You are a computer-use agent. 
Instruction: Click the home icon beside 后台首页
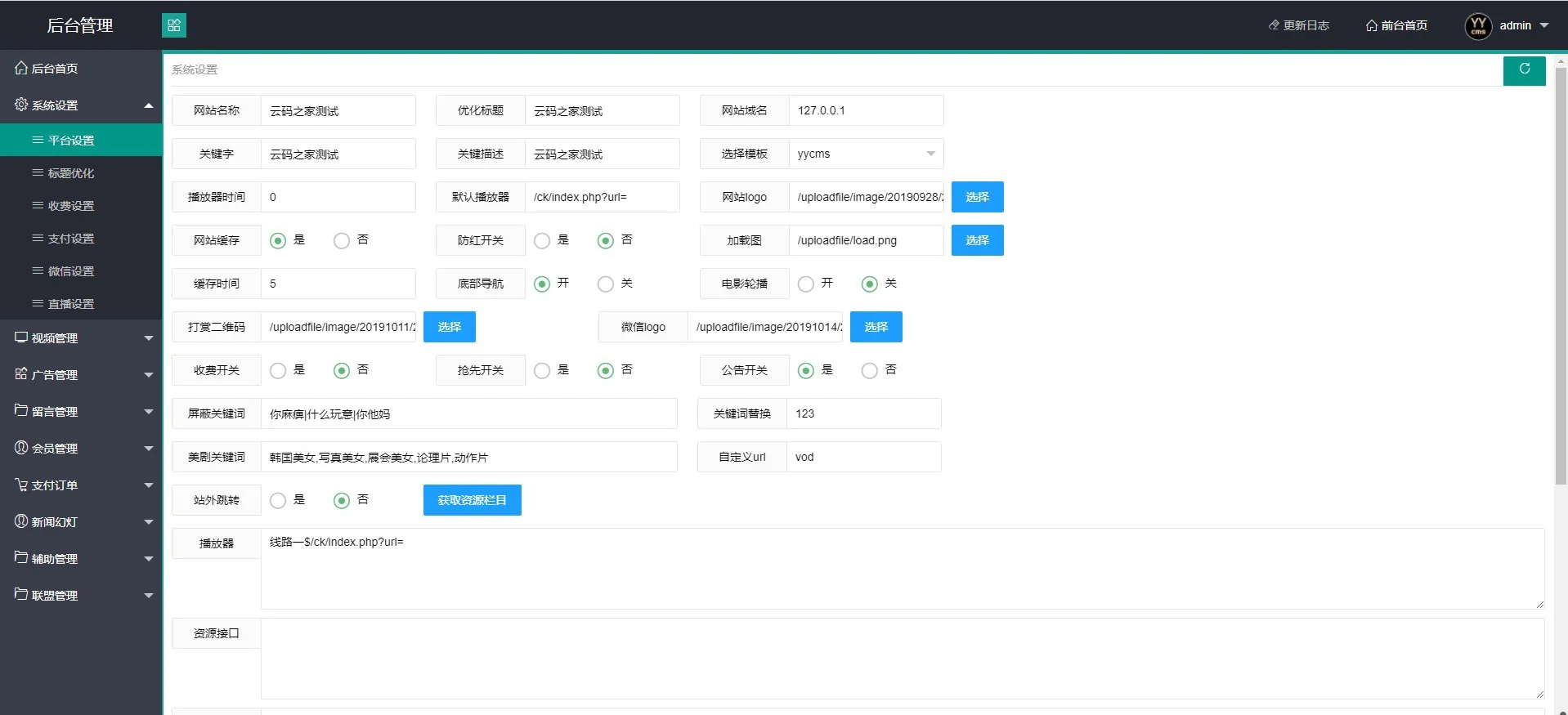21,69
